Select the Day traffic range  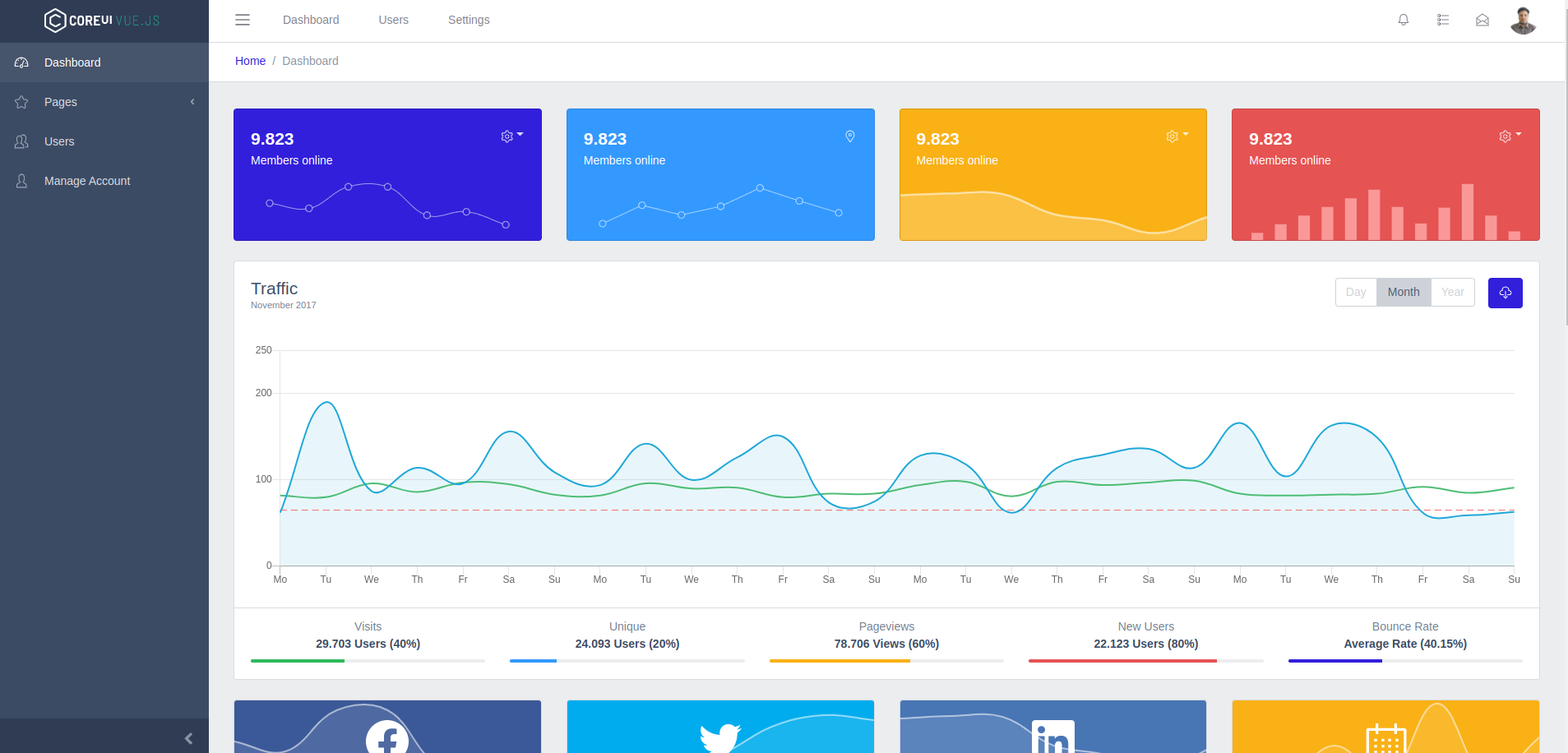pos(1356,293)
